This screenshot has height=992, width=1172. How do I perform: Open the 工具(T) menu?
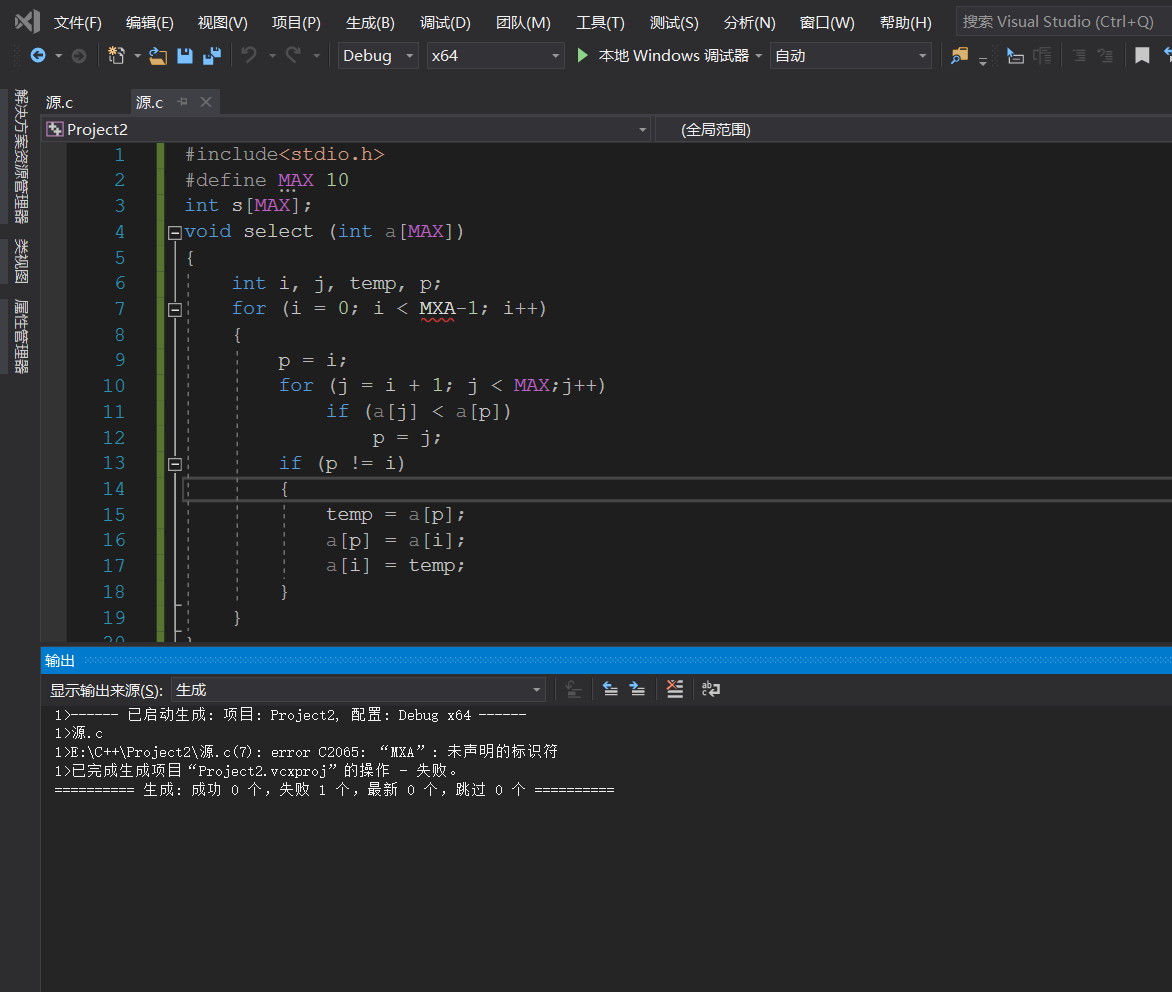pyautogui.click(x=600, y=22)
